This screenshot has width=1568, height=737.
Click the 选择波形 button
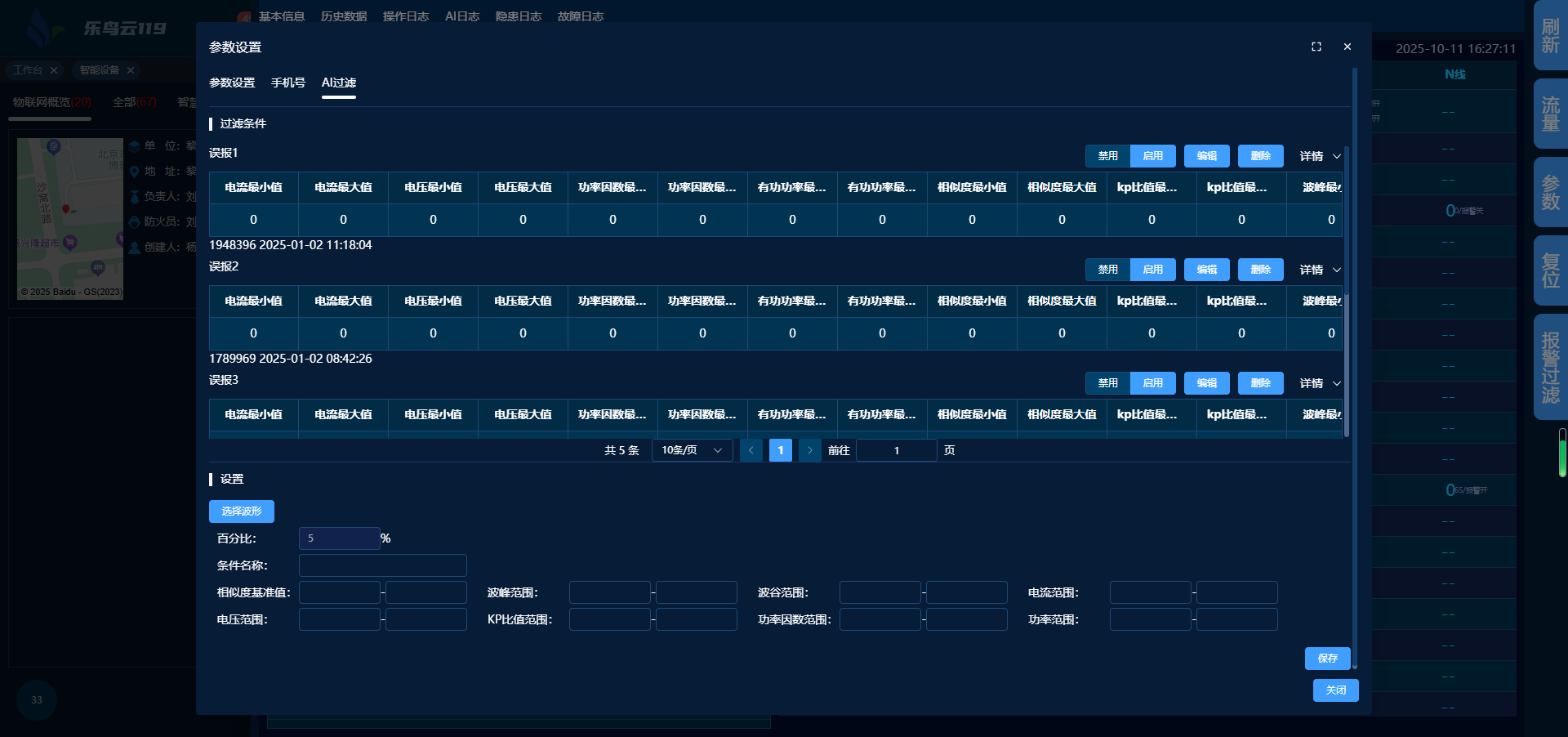[242, 511]
